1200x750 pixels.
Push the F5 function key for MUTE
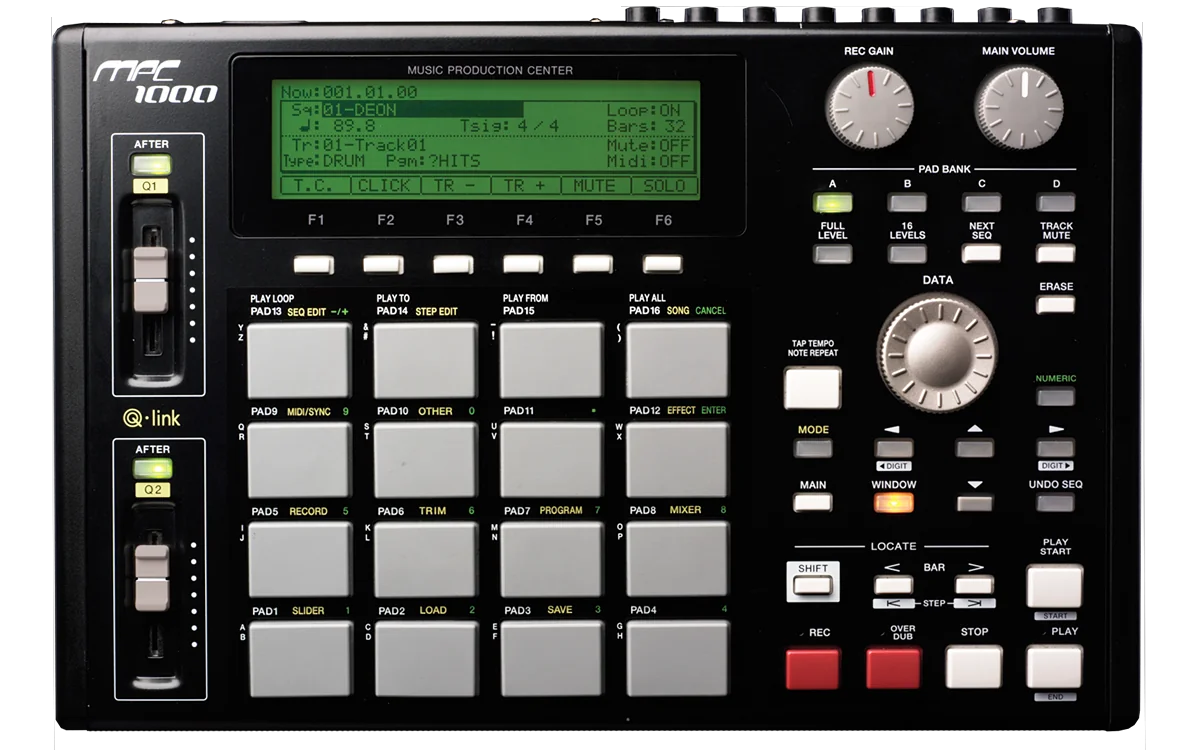pyautogui.click(x=593, y=264)
